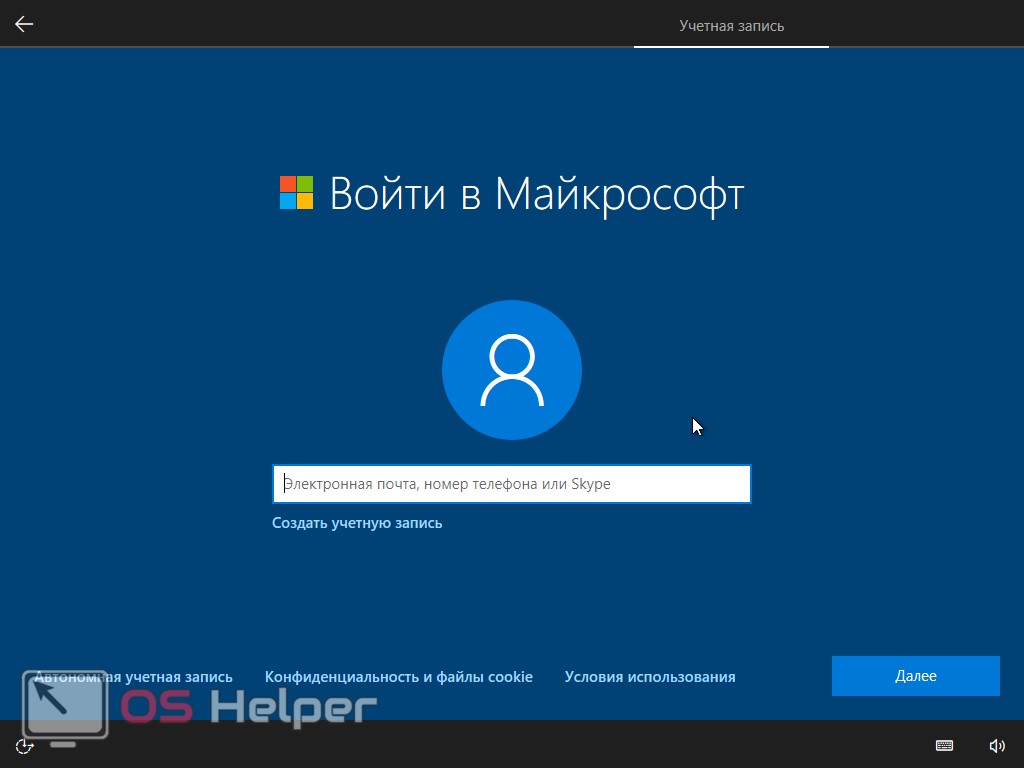
Task: Click the black arrow inside the watermark logo
Action: coord(50,694)
